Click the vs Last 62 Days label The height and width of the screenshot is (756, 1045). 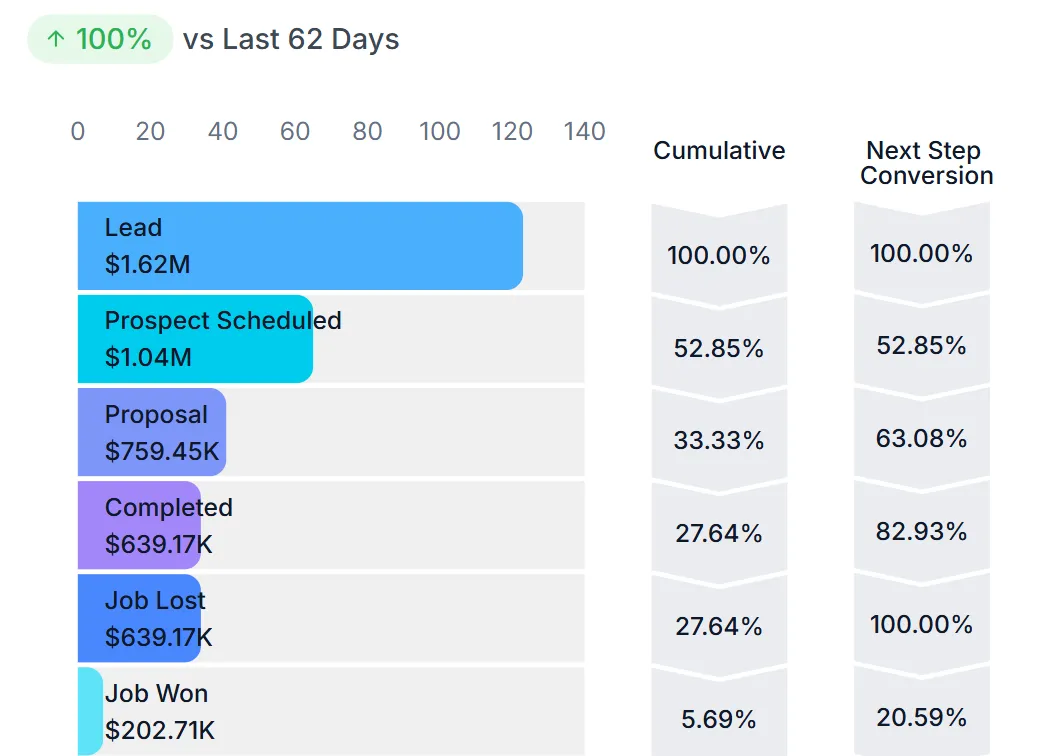[x=291, y=39]
